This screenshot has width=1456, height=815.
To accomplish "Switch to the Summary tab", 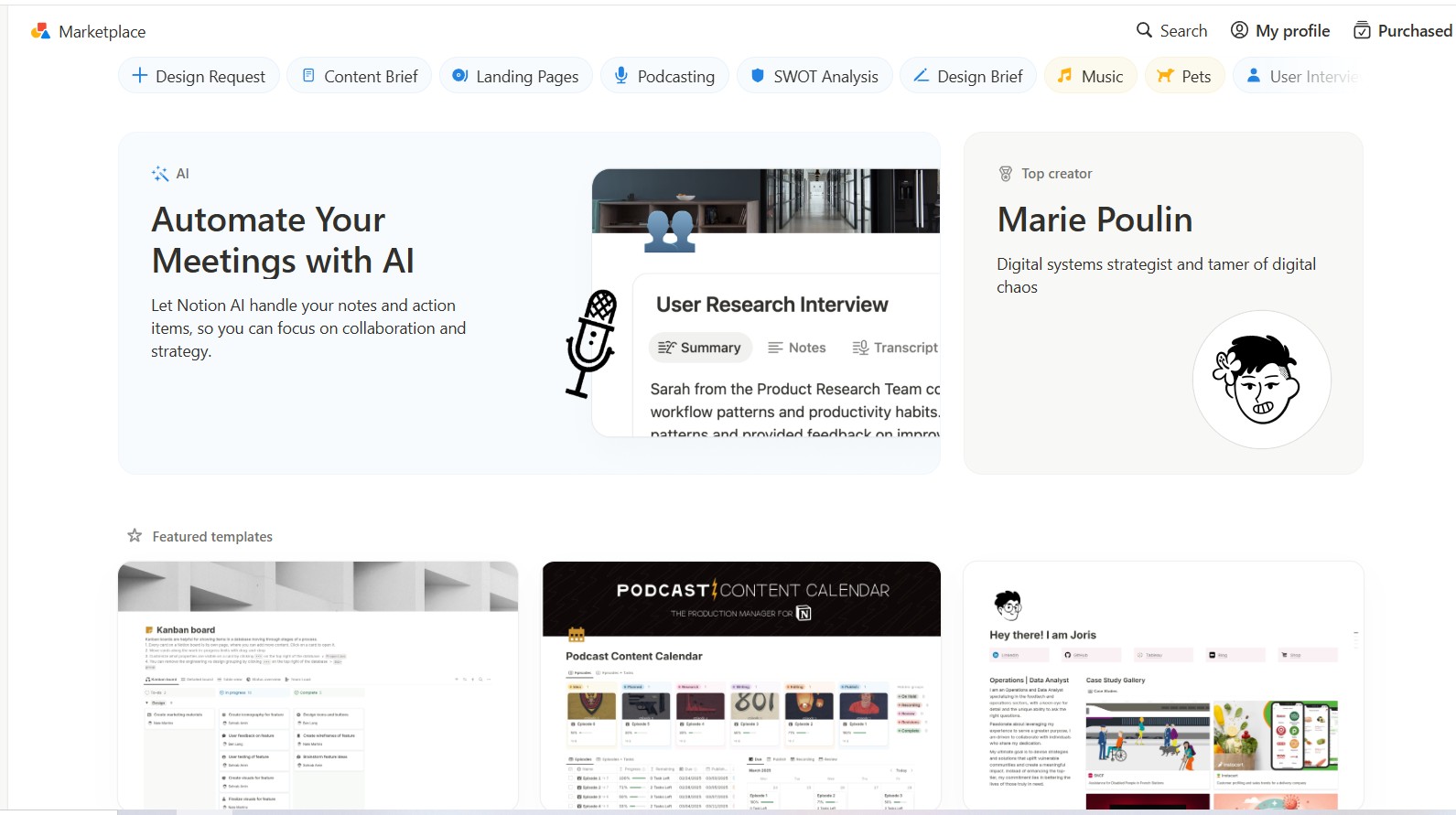I will tap(700, 348).
